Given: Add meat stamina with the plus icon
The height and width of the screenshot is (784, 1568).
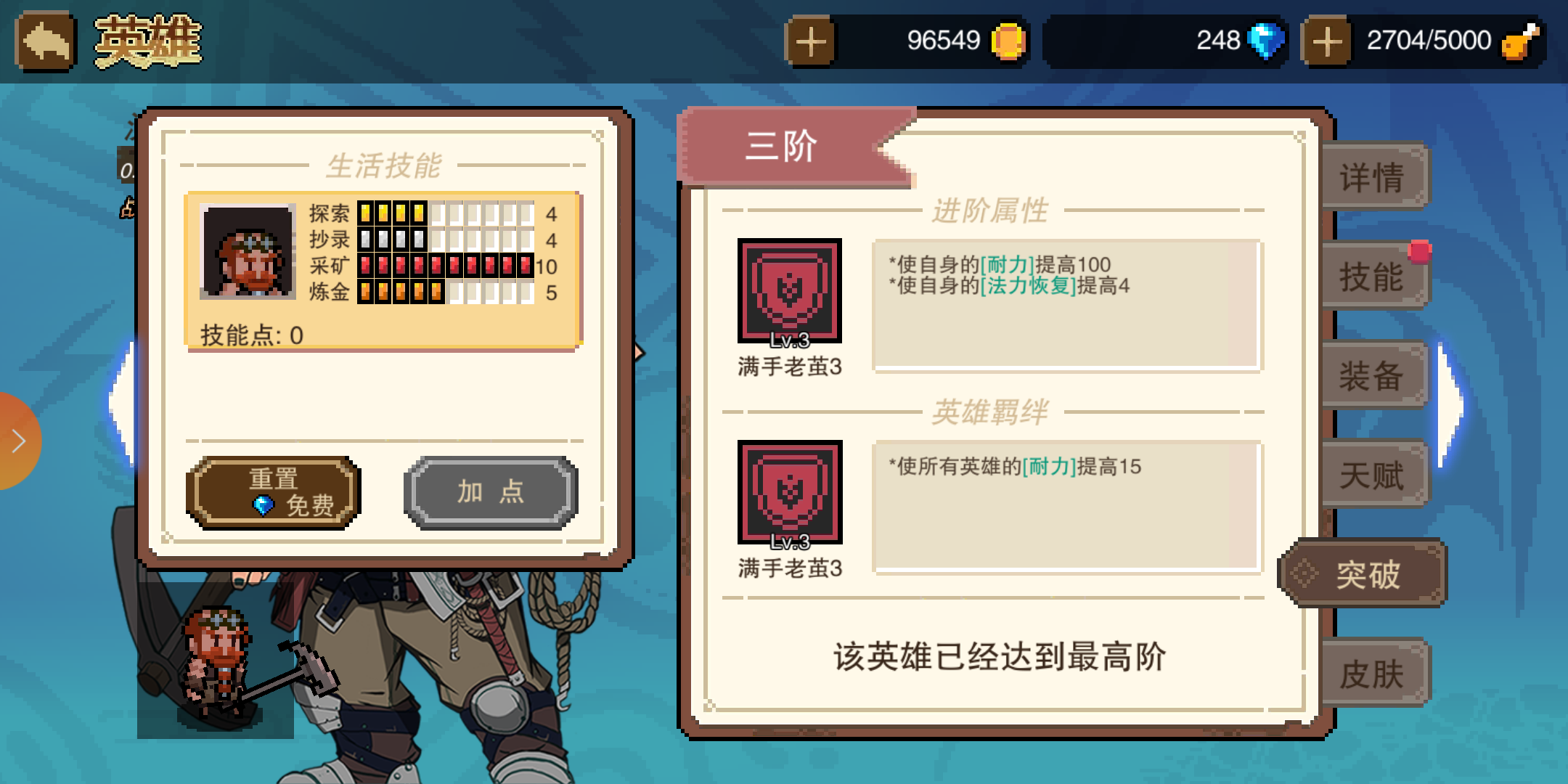Looking at the screenshot, I should click(1327, 42).
